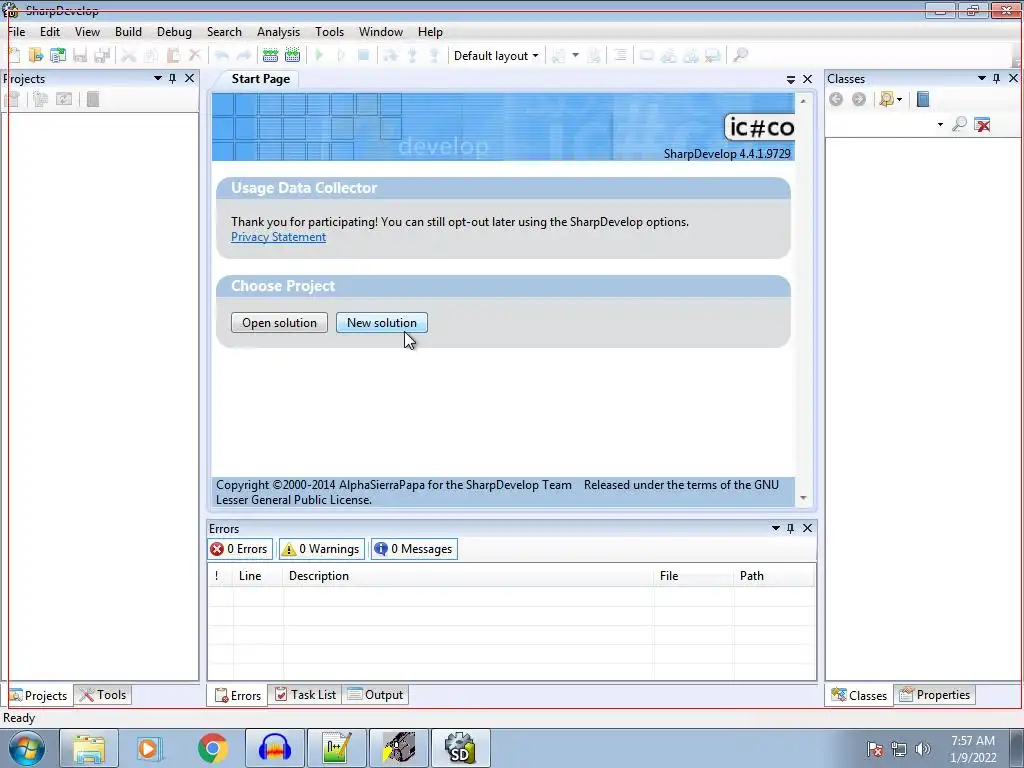This screenshot has width=1024, height=768.
Task: Click the forward arrow in Classes panel
Action: [x=859, y=99]
